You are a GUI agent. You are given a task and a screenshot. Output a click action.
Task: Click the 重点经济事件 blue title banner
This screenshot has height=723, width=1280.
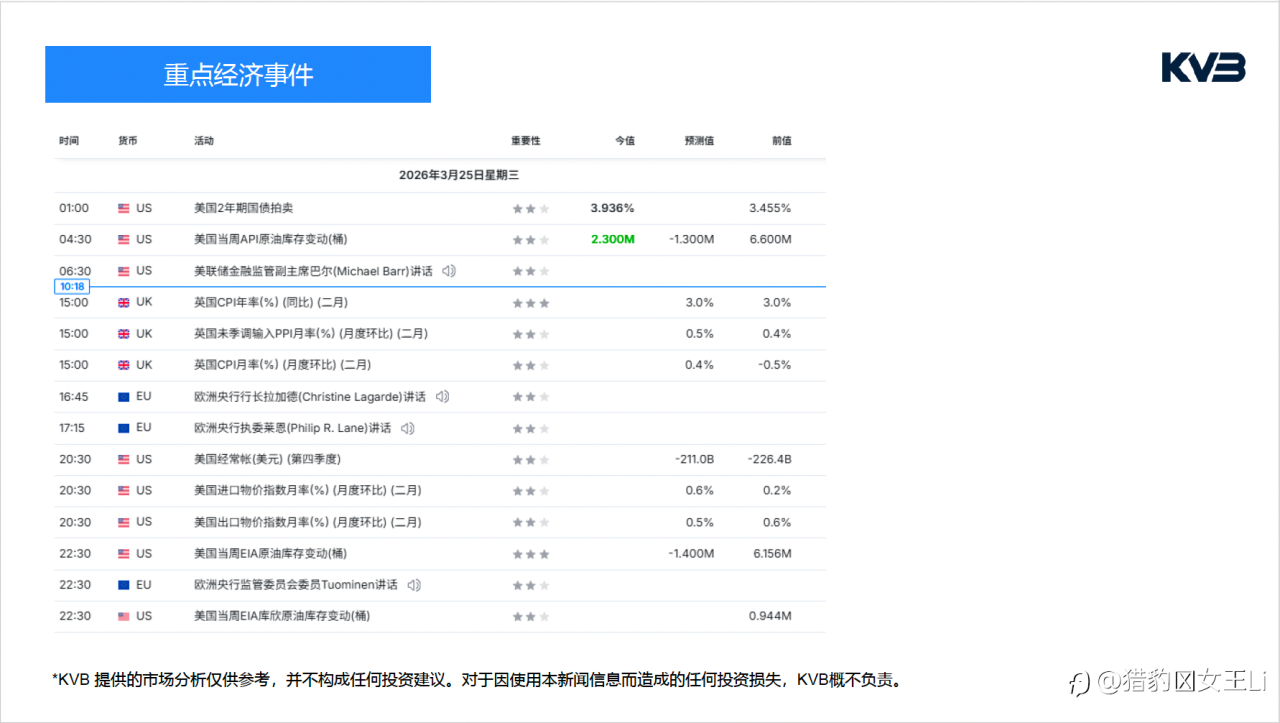click(238, 75)
